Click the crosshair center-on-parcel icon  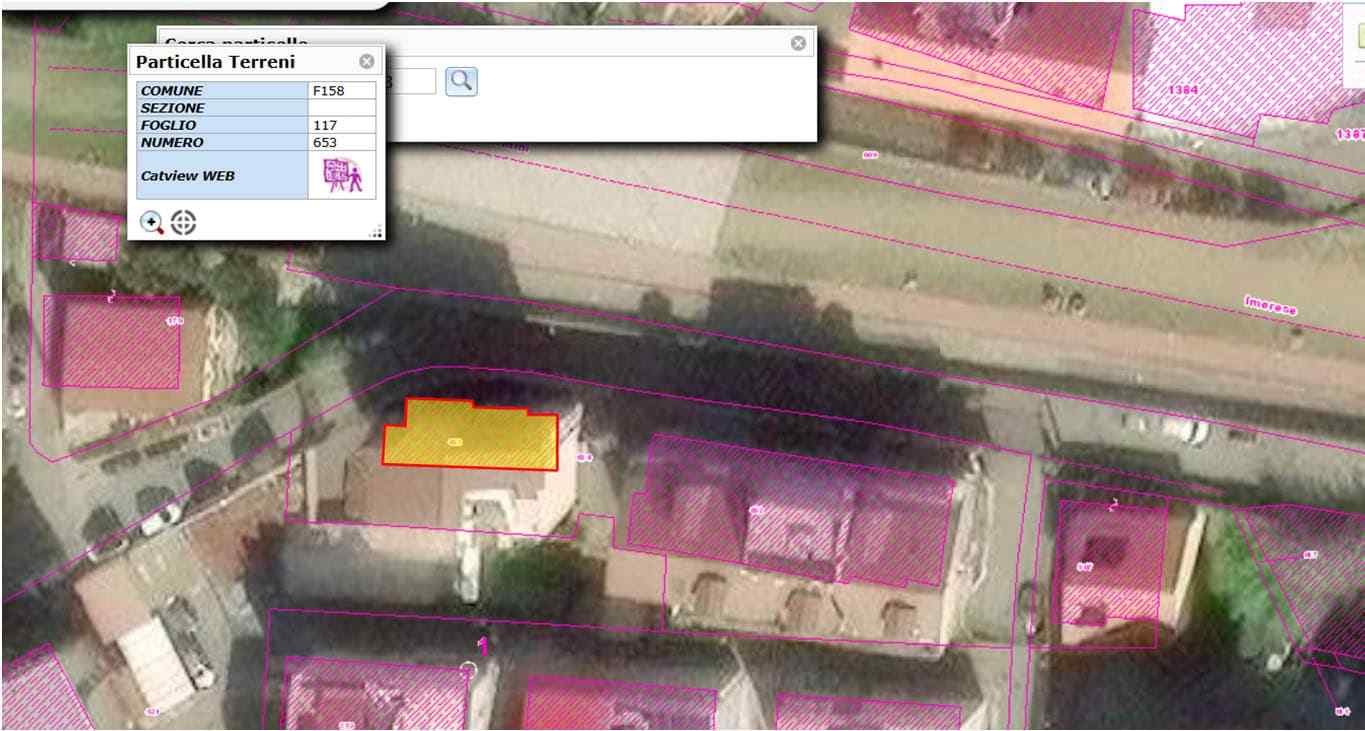[183, 223]
